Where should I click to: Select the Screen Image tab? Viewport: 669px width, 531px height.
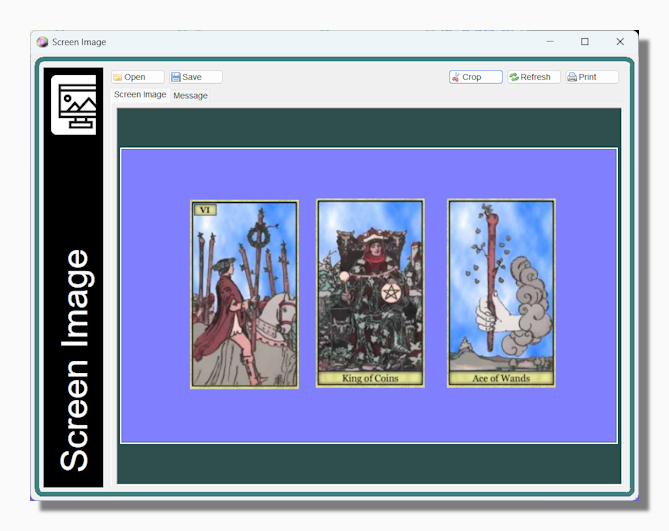coord(140,95)
